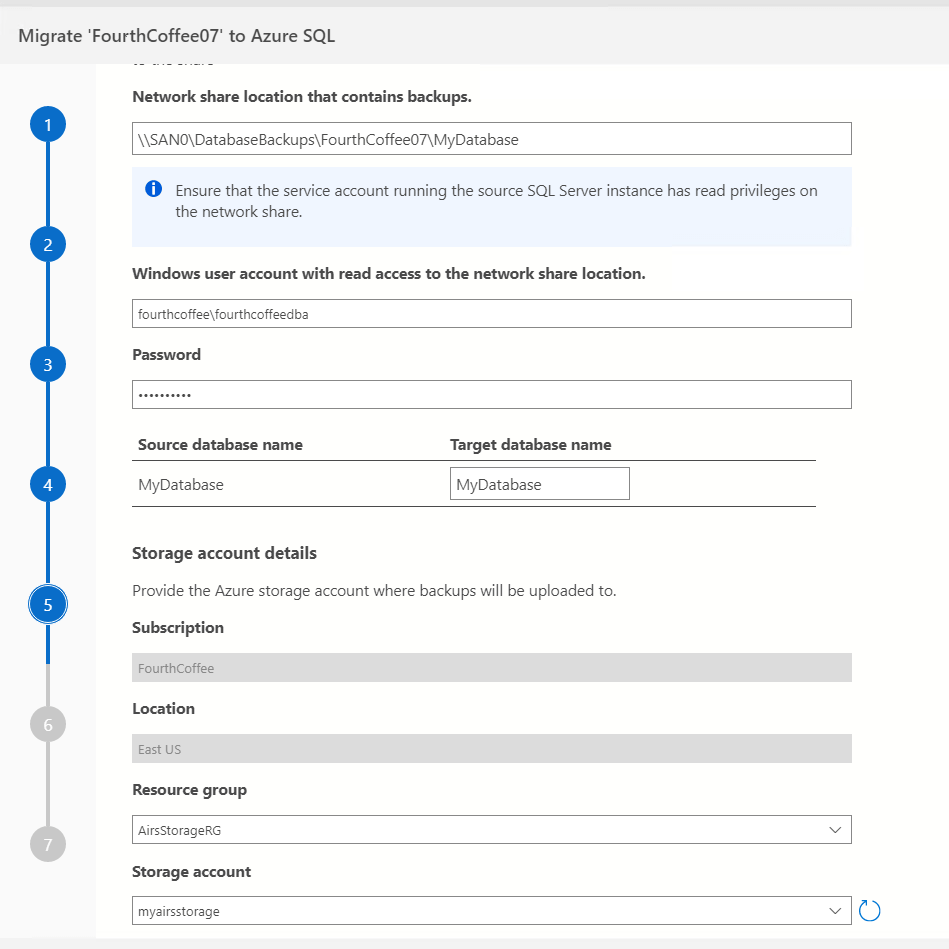Click the Source database name header
Screen dimensions: 949x949
pos(220,445)
